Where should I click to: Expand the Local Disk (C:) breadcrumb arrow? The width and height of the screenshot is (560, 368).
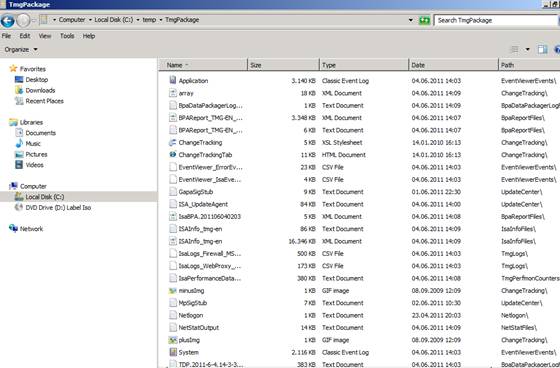(x=138, y=20)
